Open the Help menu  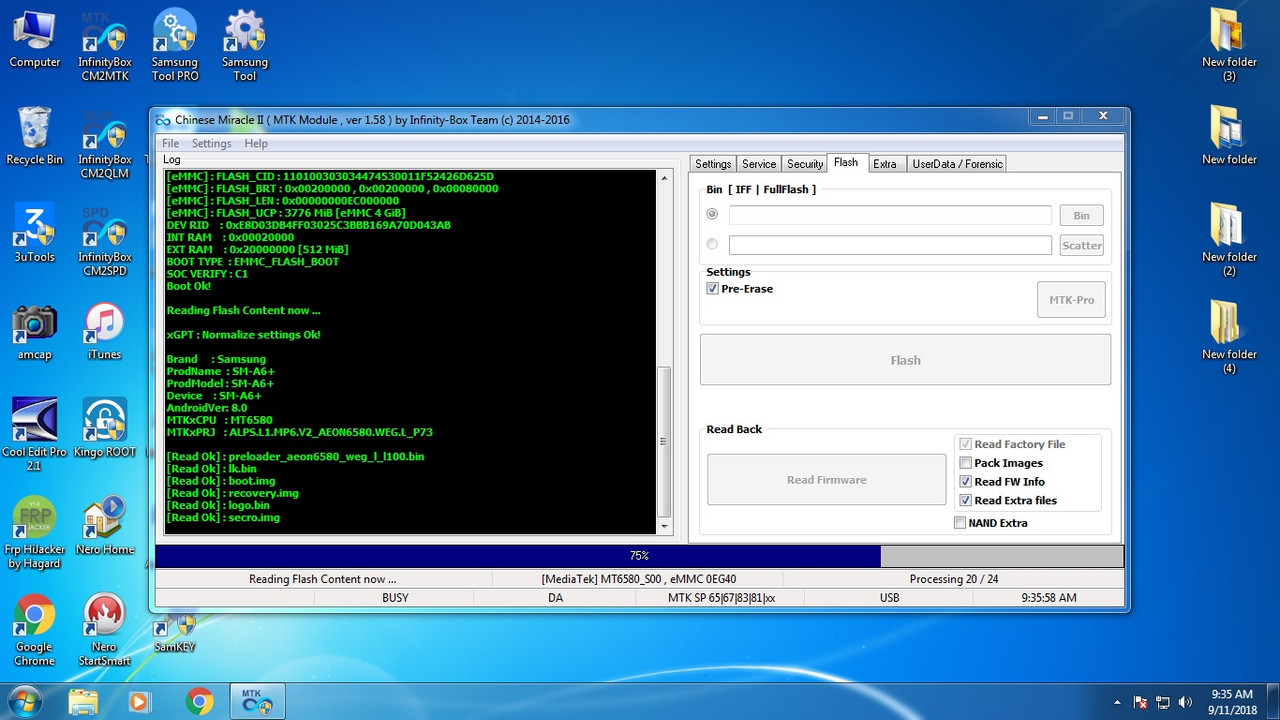[256, 144]
